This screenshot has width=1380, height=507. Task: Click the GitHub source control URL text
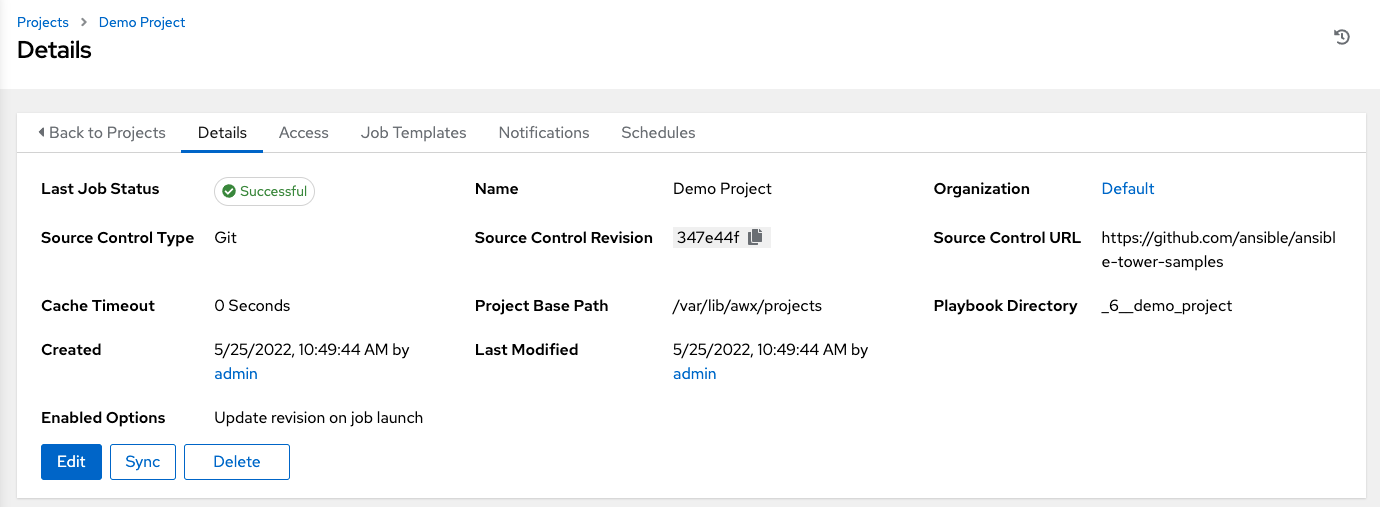tap(1217, 249)
